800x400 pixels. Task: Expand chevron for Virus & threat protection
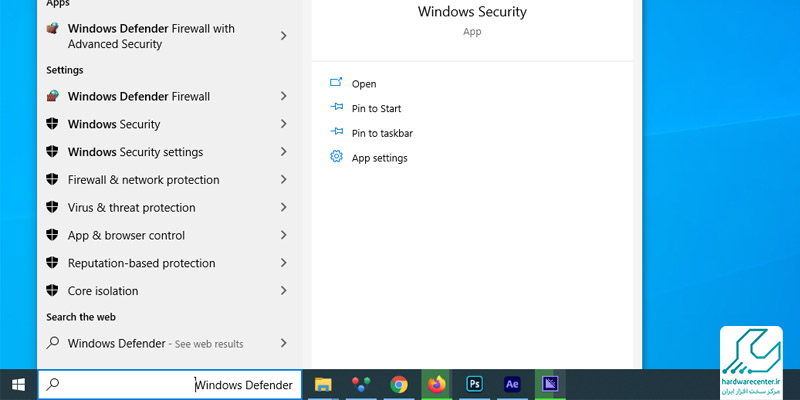(284, 207)
